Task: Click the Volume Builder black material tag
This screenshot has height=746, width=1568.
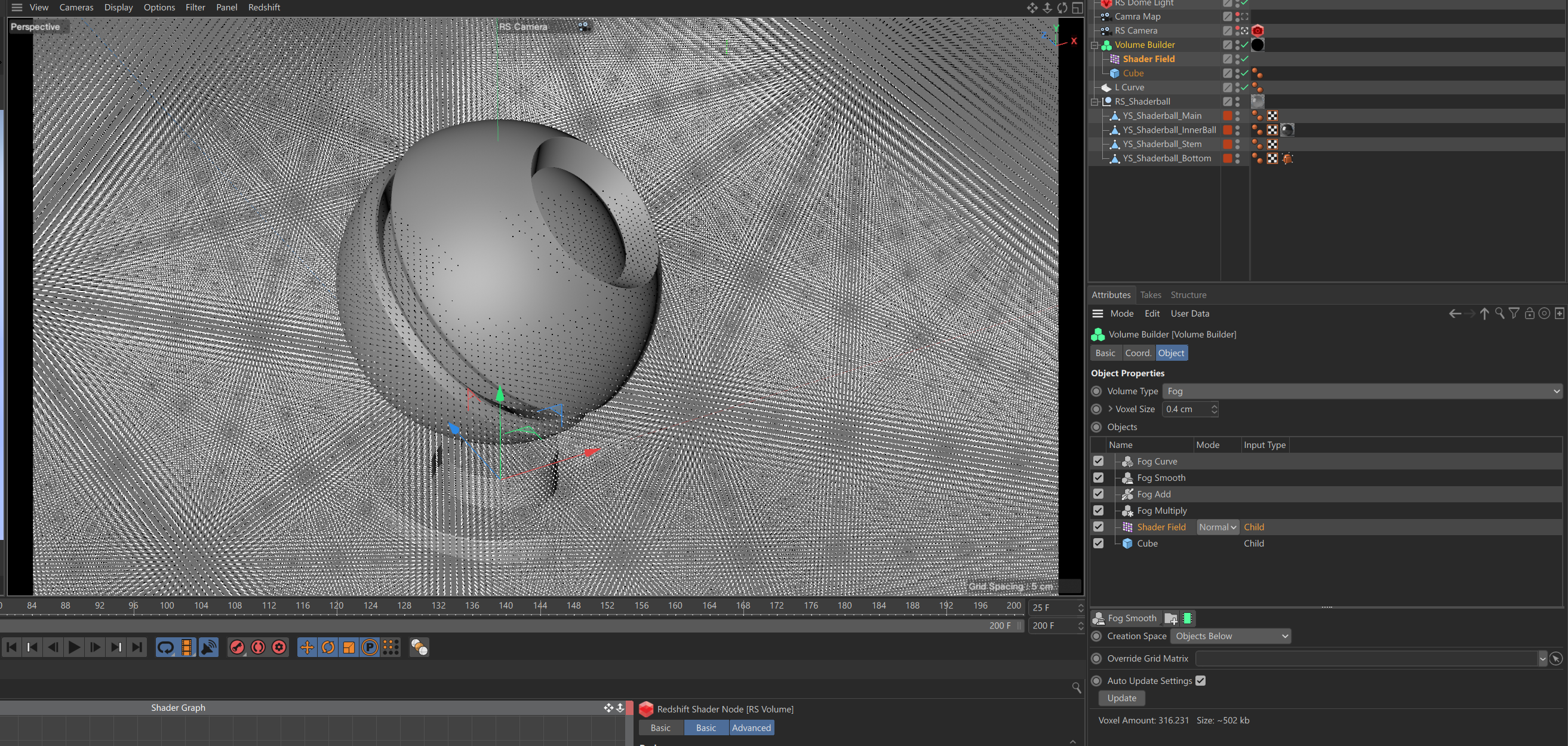Action: tap(1258, 44)
